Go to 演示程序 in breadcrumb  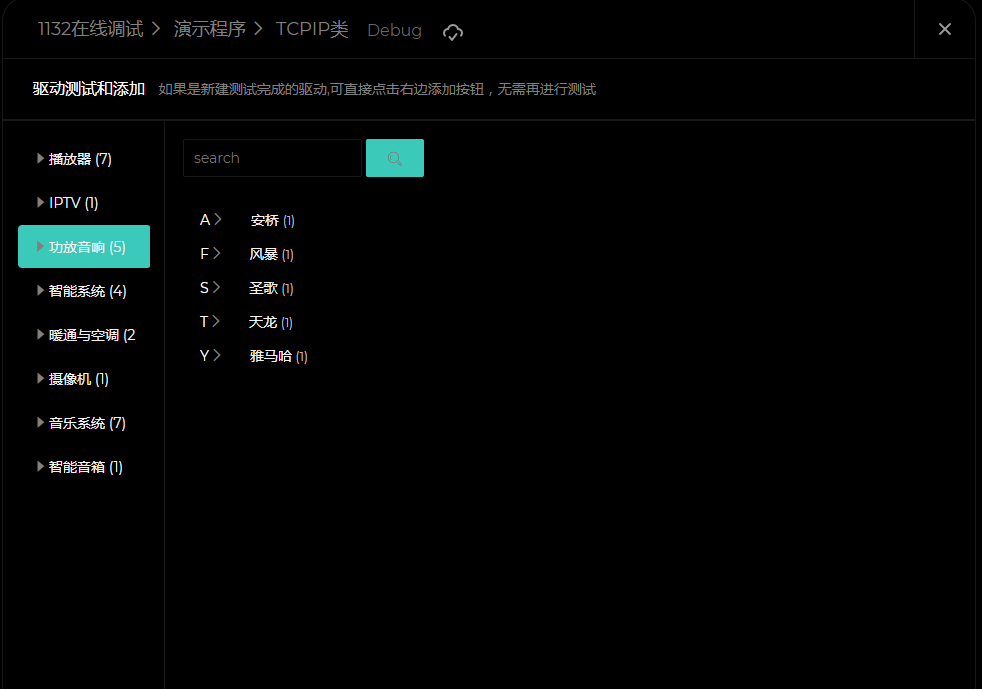[209, 29]
